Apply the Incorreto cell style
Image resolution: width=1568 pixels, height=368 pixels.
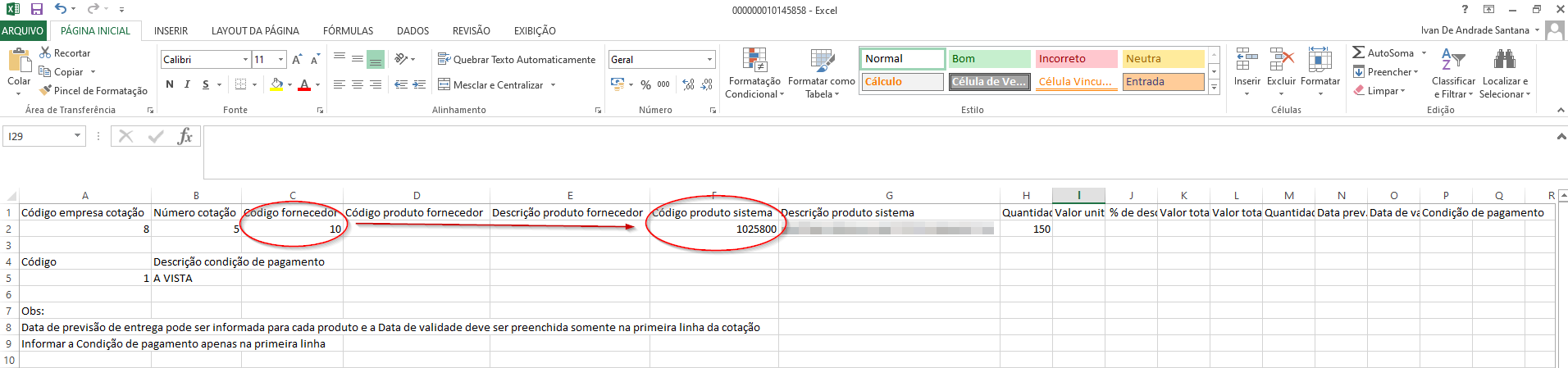1076,59
